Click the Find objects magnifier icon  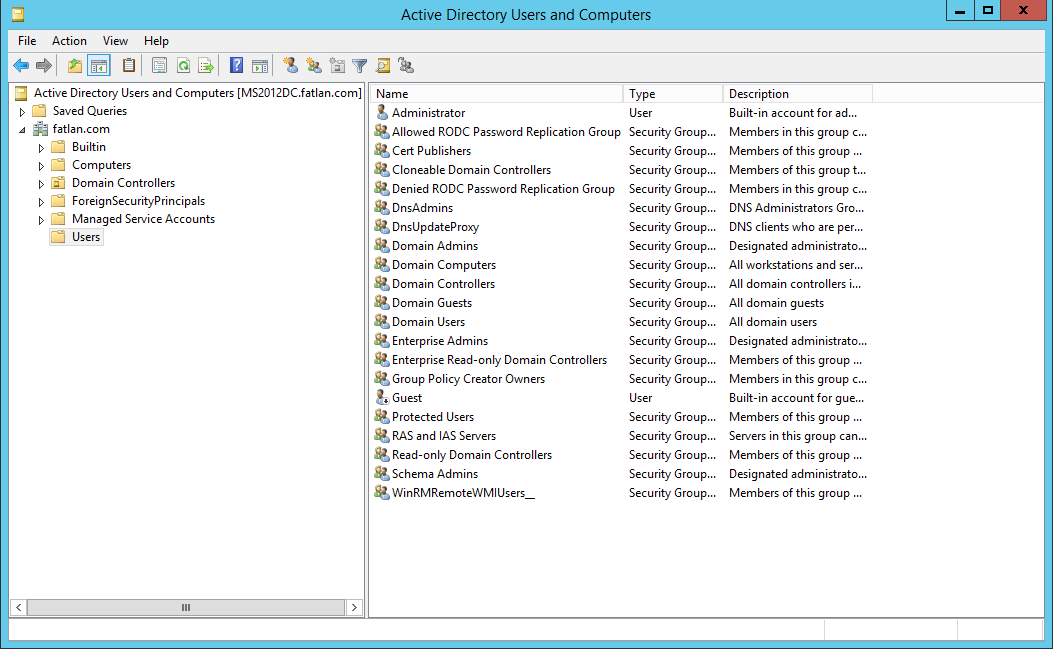point(383,66)
